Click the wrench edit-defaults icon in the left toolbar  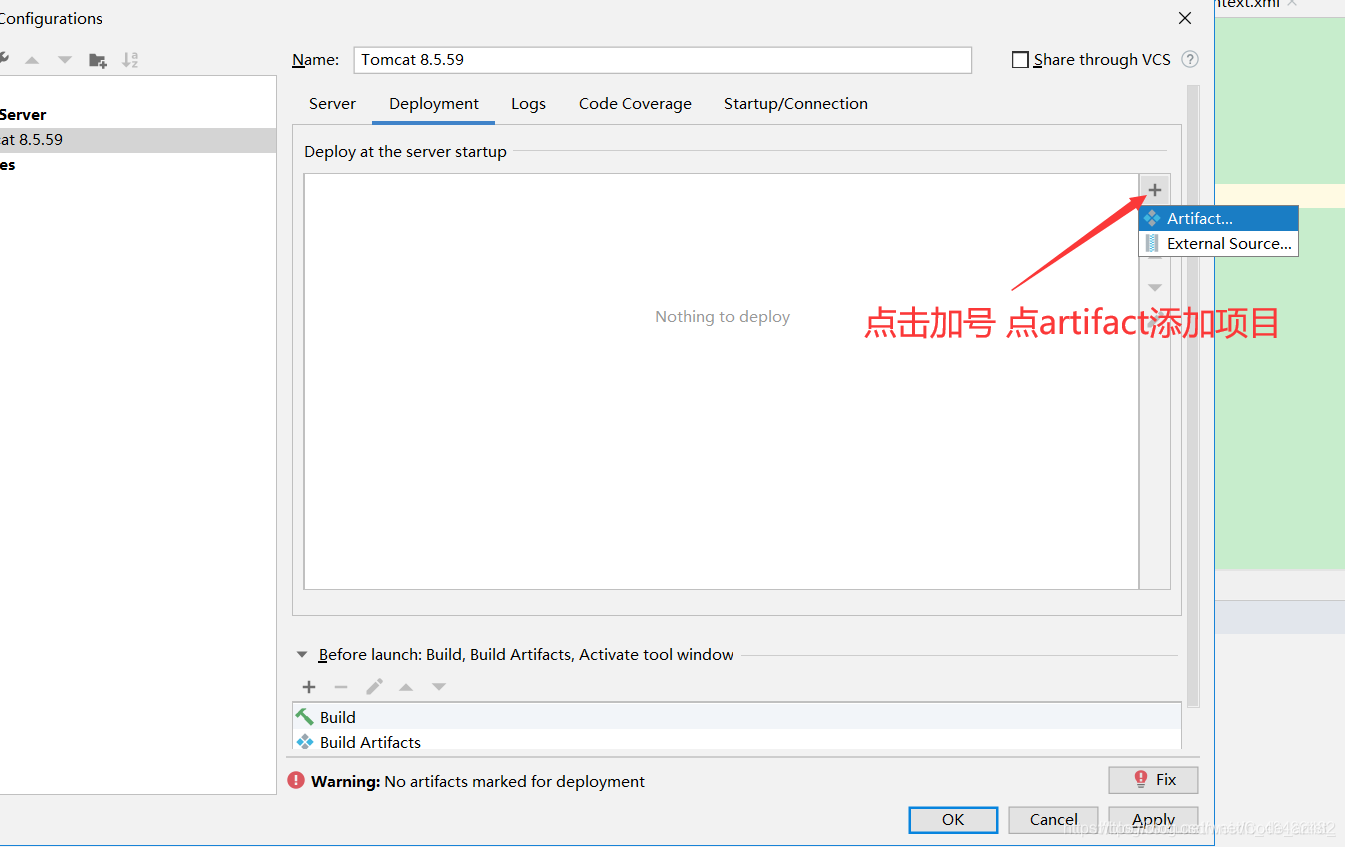[x=4, y=59]
